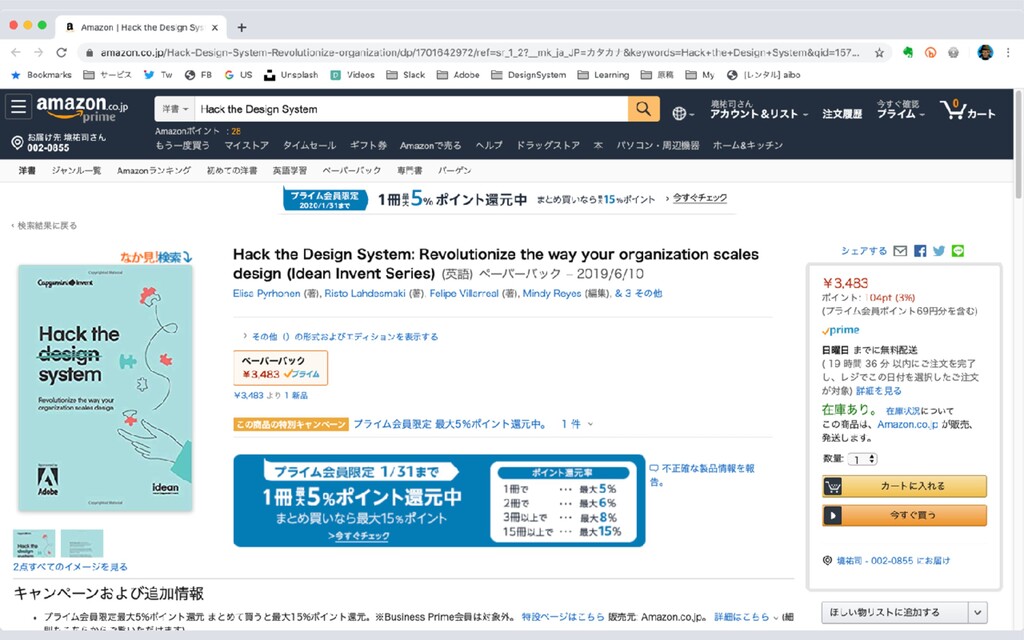Open the DesignSystem bookmark folder
Viewport: 1024px width, 640px height.
(x=529, y=75)
